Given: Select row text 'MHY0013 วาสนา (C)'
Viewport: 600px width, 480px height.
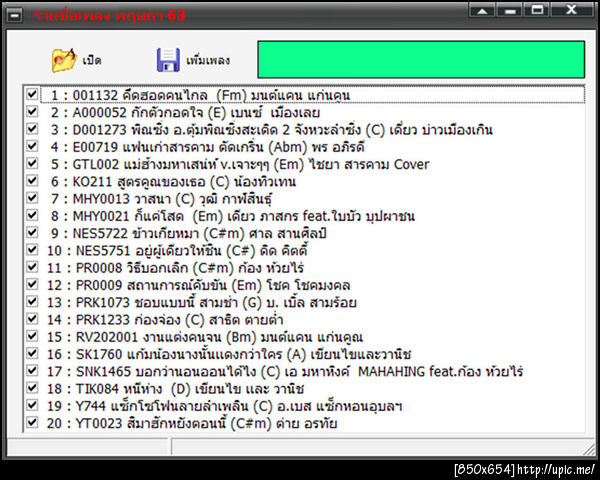Looking at the screenshot, I should 134,199.
